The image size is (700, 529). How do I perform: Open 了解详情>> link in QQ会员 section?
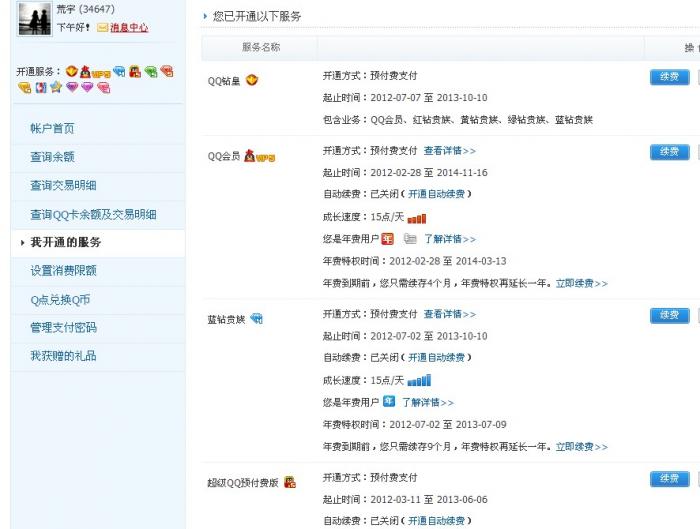tap(450, 239)
